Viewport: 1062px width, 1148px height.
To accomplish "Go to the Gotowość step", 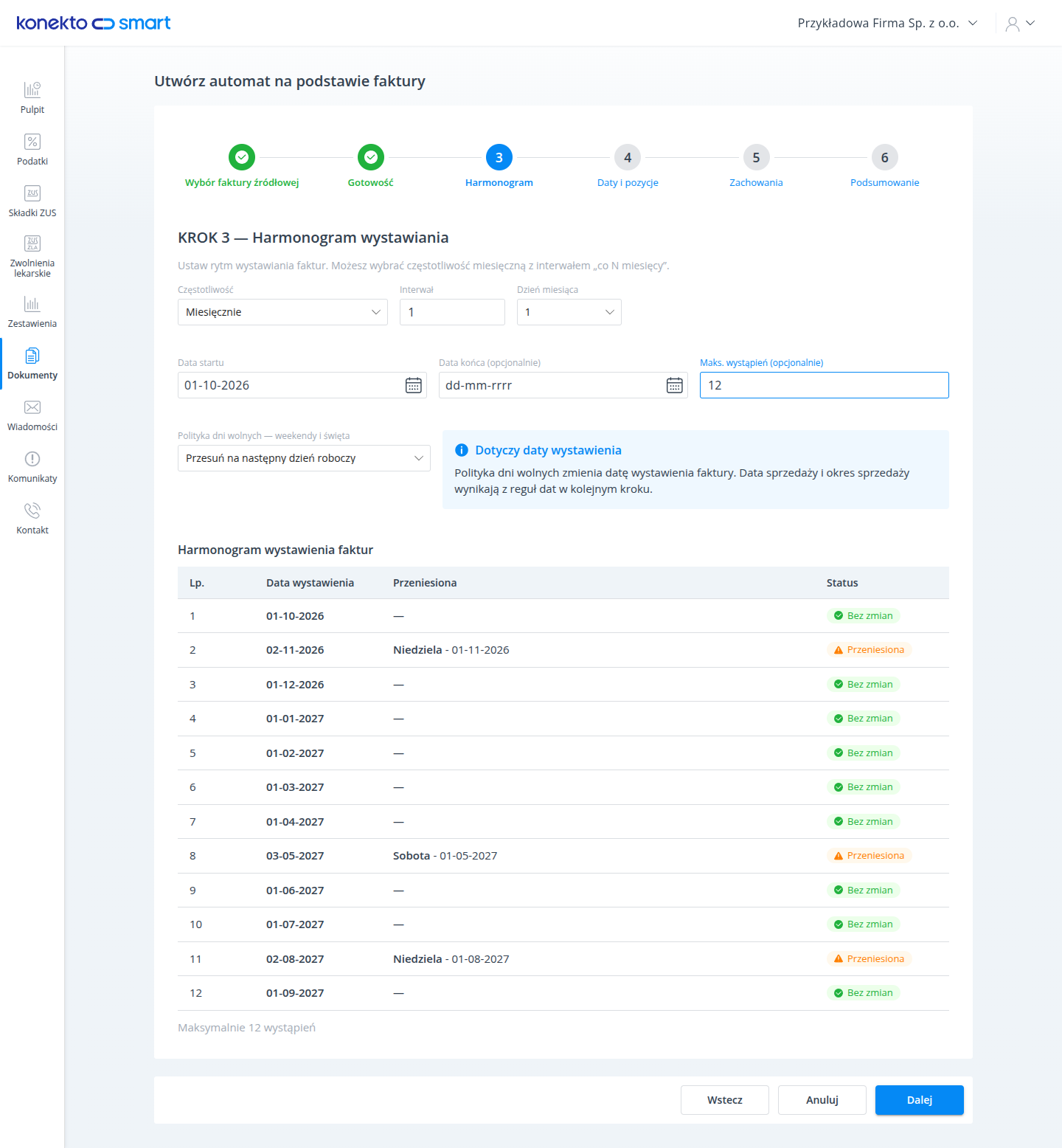I will click(371, 167).
